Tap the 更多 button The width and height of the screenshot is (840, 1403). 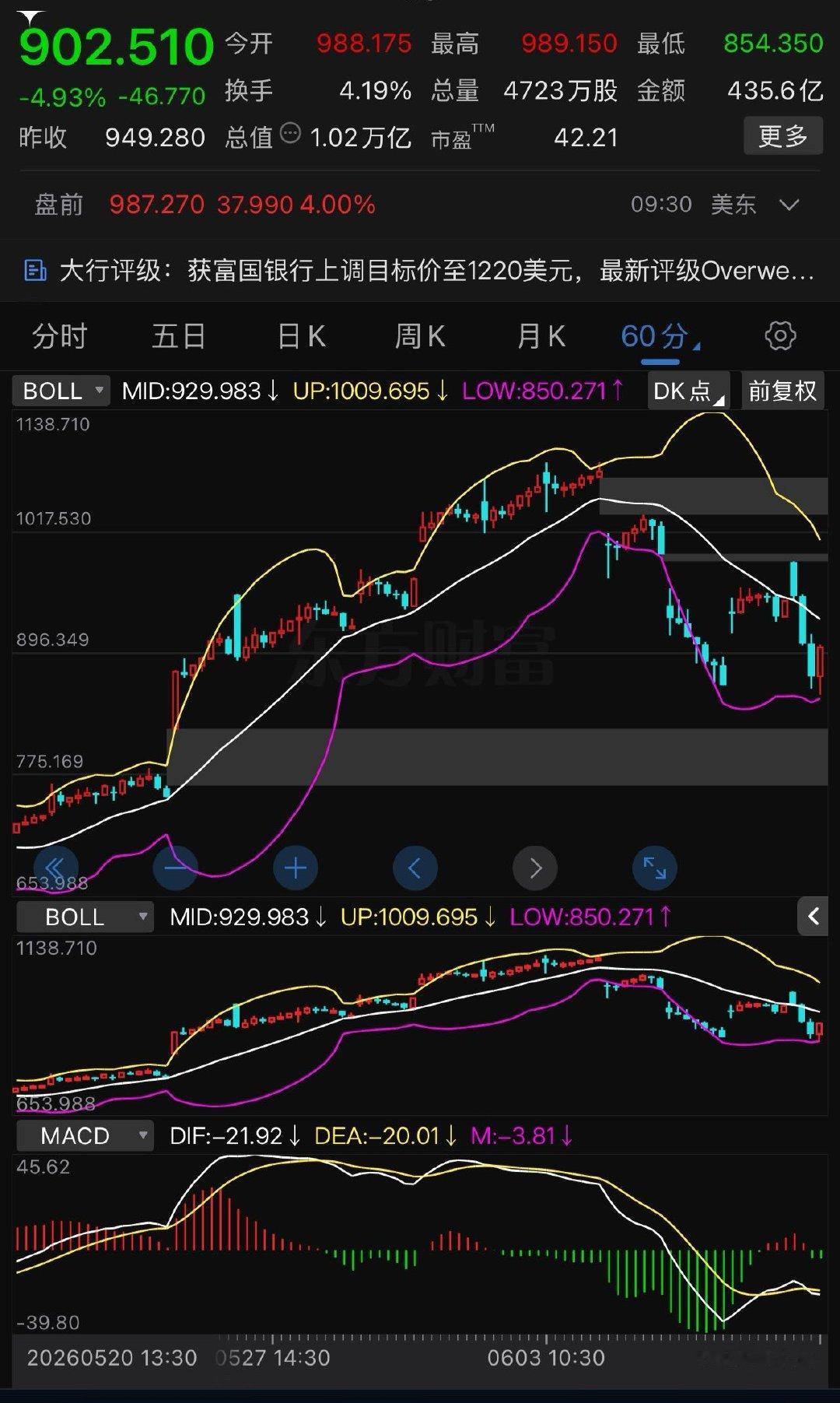[x=783, y=136]
